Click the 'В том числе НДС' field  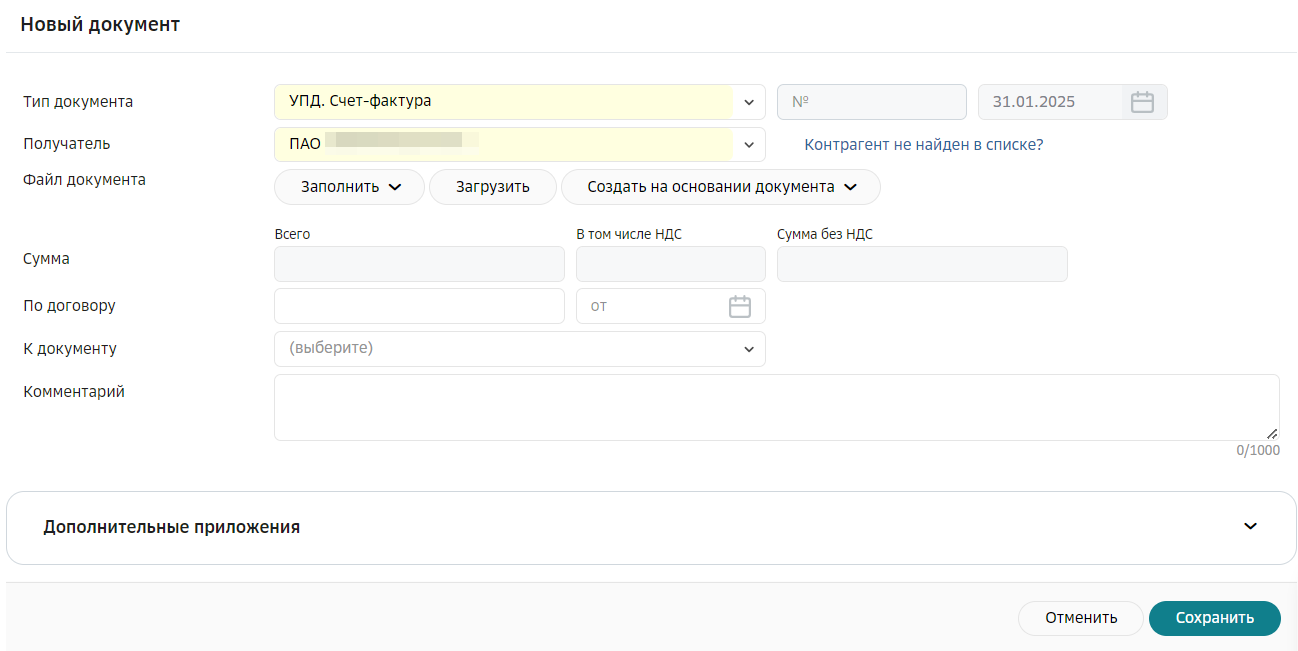[x=671, y=264]
